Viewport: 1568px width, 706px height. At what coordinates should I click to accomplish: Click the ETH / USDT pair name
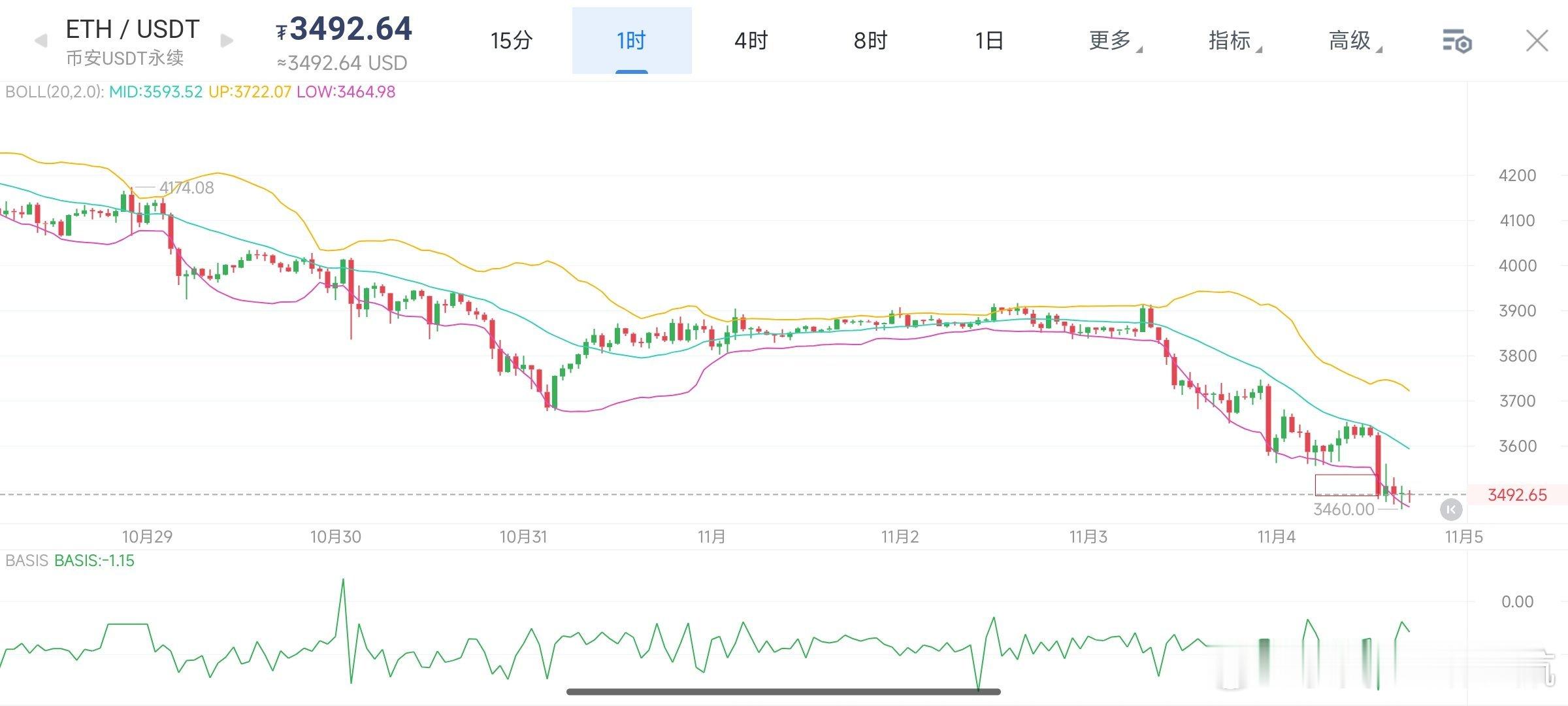tap(131, 27)
